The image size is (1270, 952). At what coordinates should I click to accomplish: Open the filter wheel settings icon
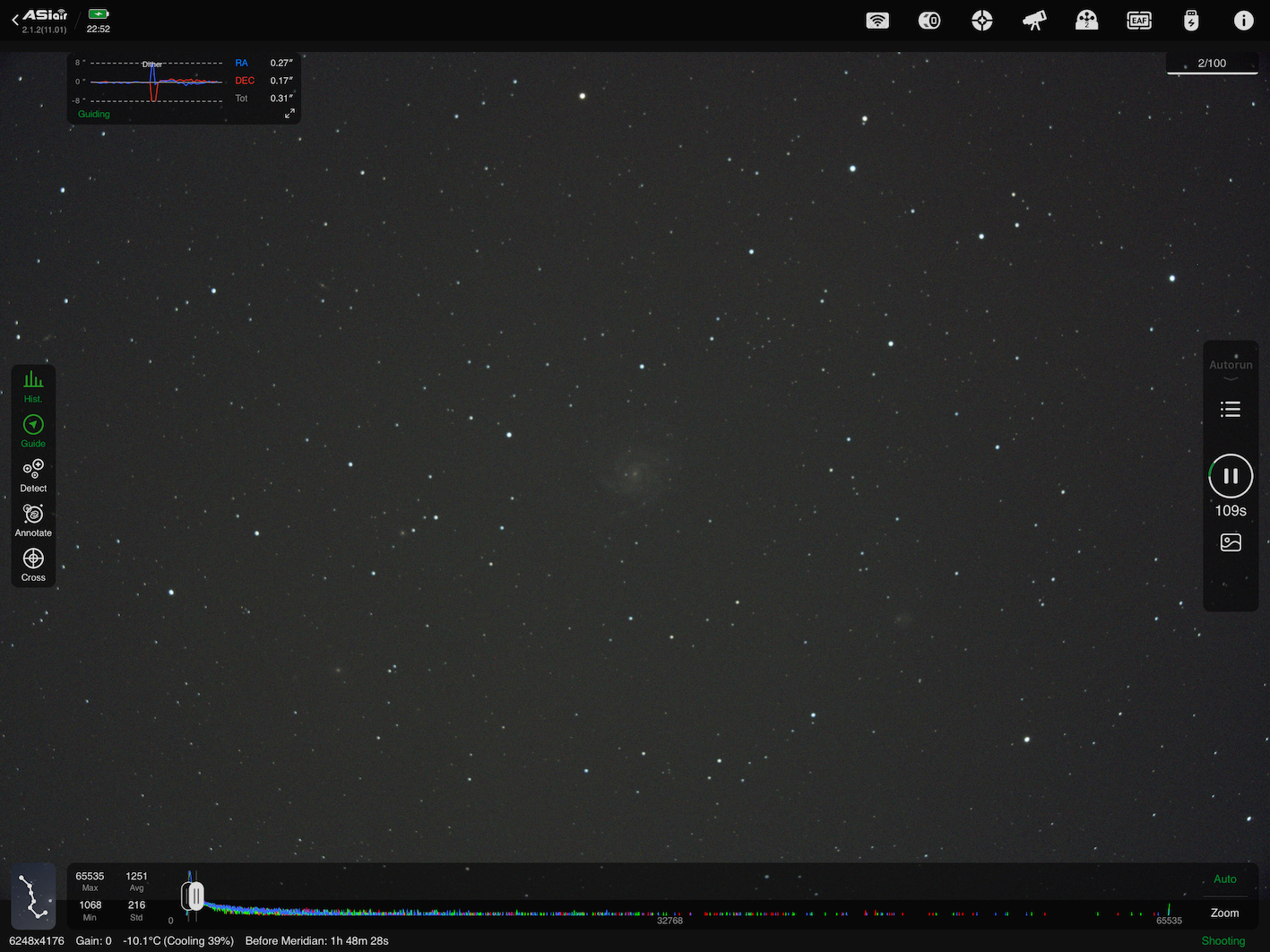pos(1086,21)
